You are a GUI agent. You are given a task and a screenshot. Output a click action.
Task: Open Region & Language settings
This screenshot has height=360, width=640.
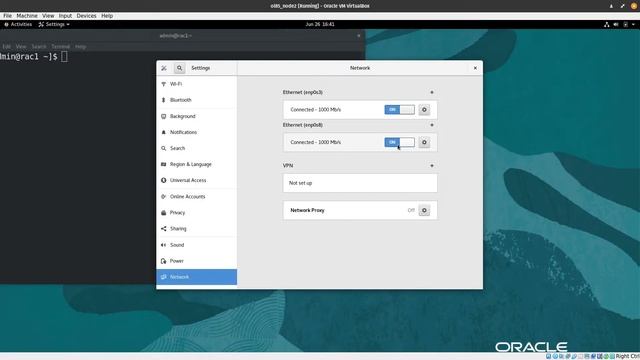196,164
